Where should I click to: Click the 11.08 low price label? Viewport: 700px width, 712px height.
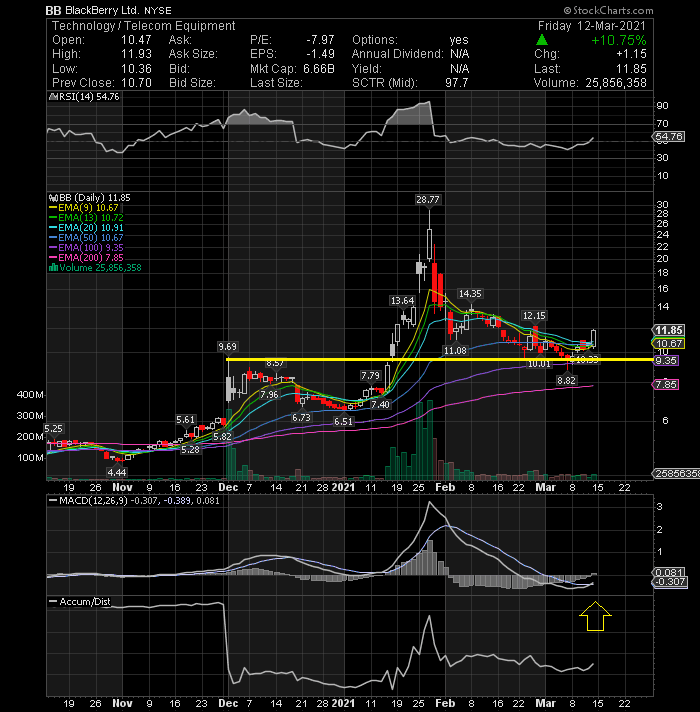point(455,351)
